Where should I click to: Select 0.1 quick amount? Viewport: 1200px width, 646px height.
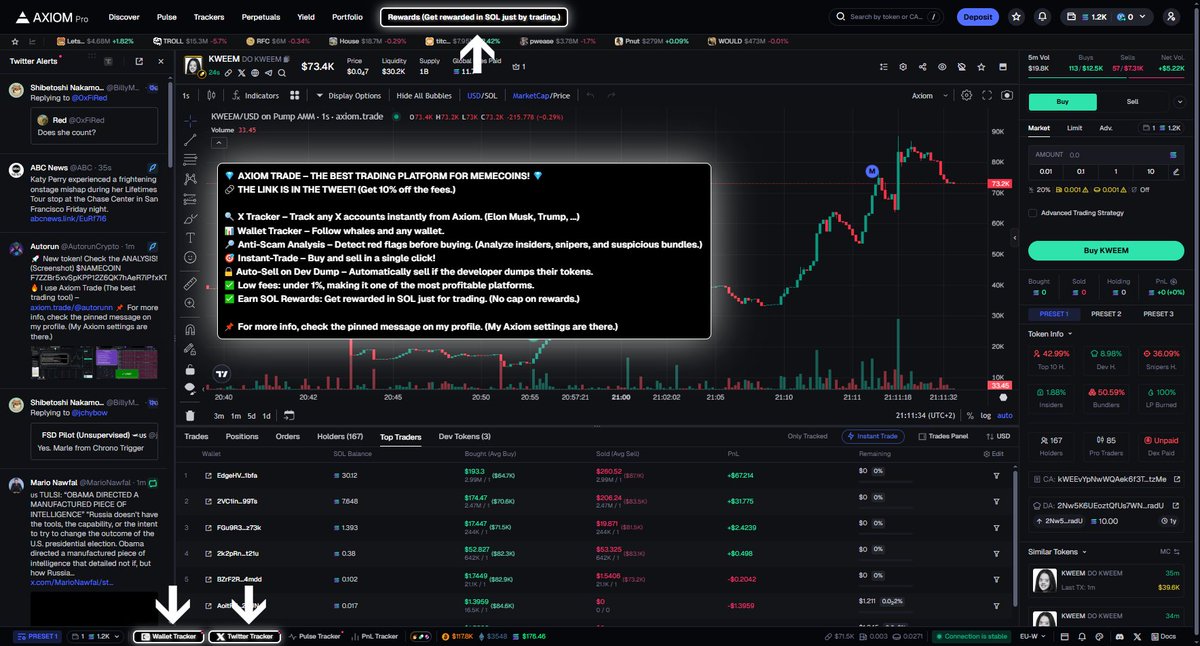pyautogui.click(x=1081, y=171)
